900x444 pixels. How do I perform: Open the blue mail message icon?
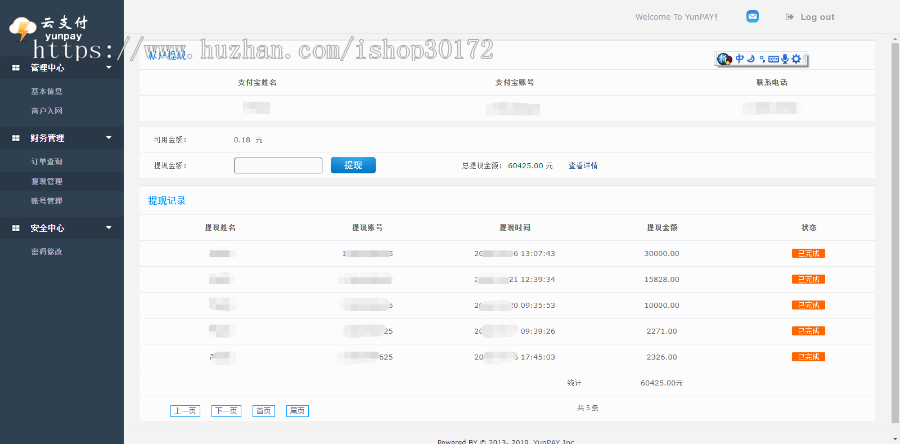point(752,17)
